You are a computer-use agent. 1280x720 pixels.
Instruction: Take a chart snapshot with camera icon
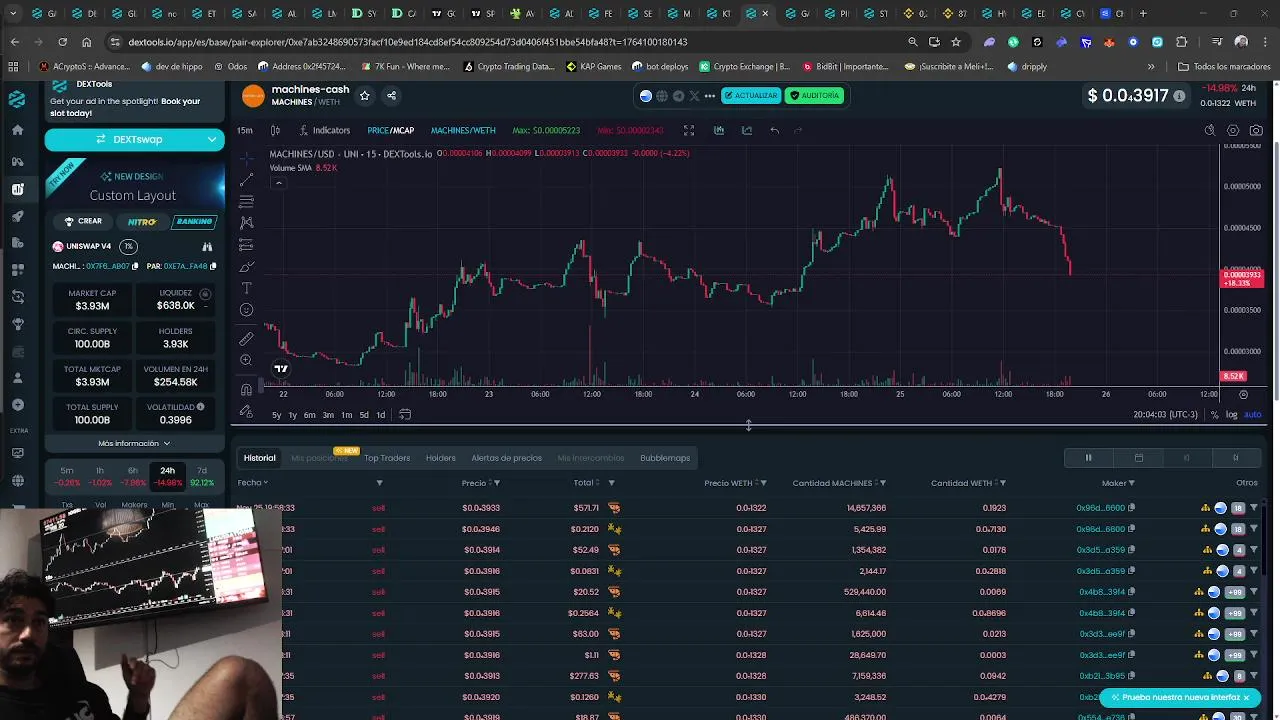pyautogui.click(x=1257, y=130)
